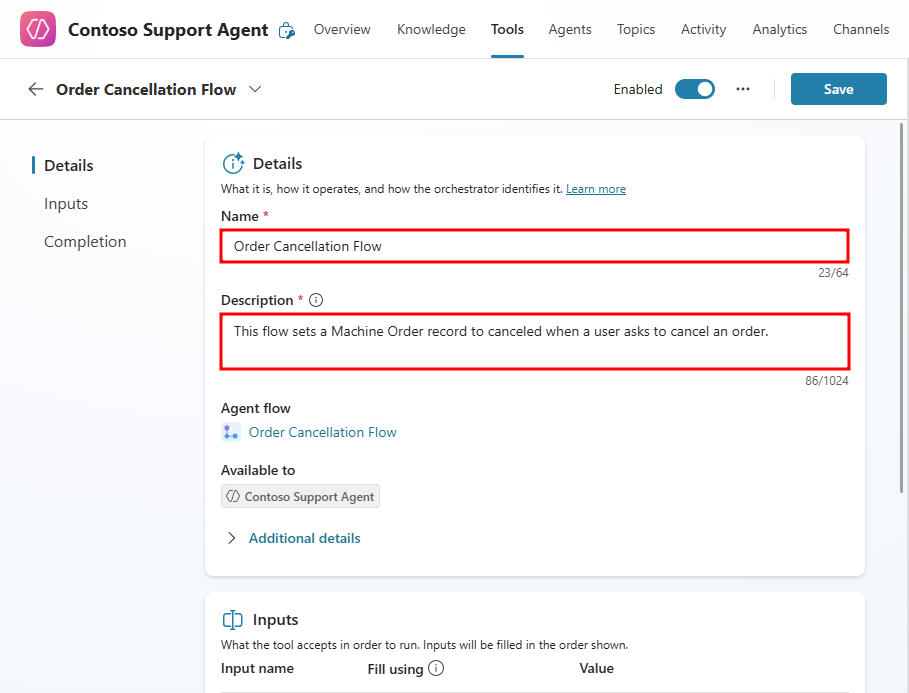The width and height of the screenshot is (909, 693).
Task: Click the agent settings icon beside the title
Action: pyautogui.click(x=287, y=30)
